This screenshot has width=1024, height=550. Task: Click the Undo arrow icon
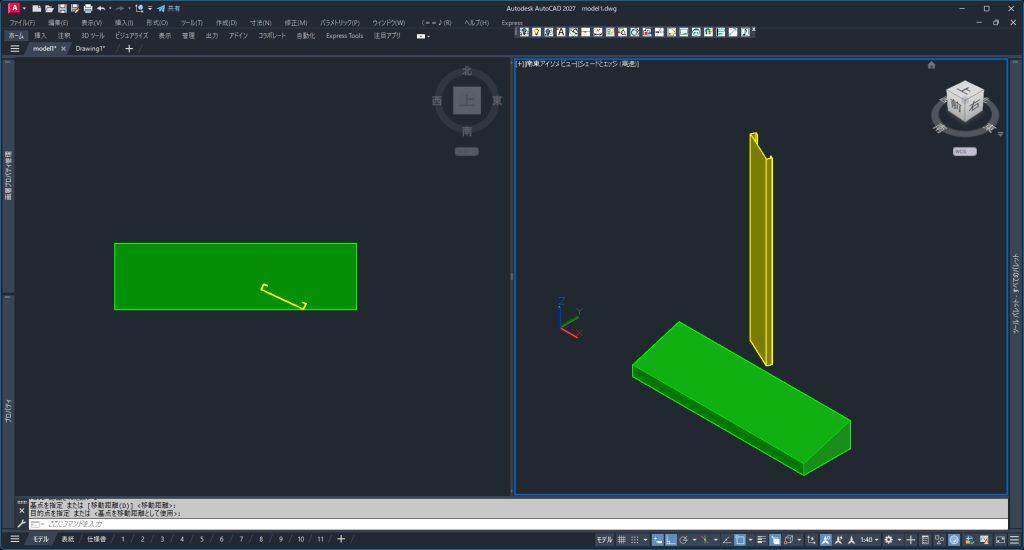click(101, 8)
